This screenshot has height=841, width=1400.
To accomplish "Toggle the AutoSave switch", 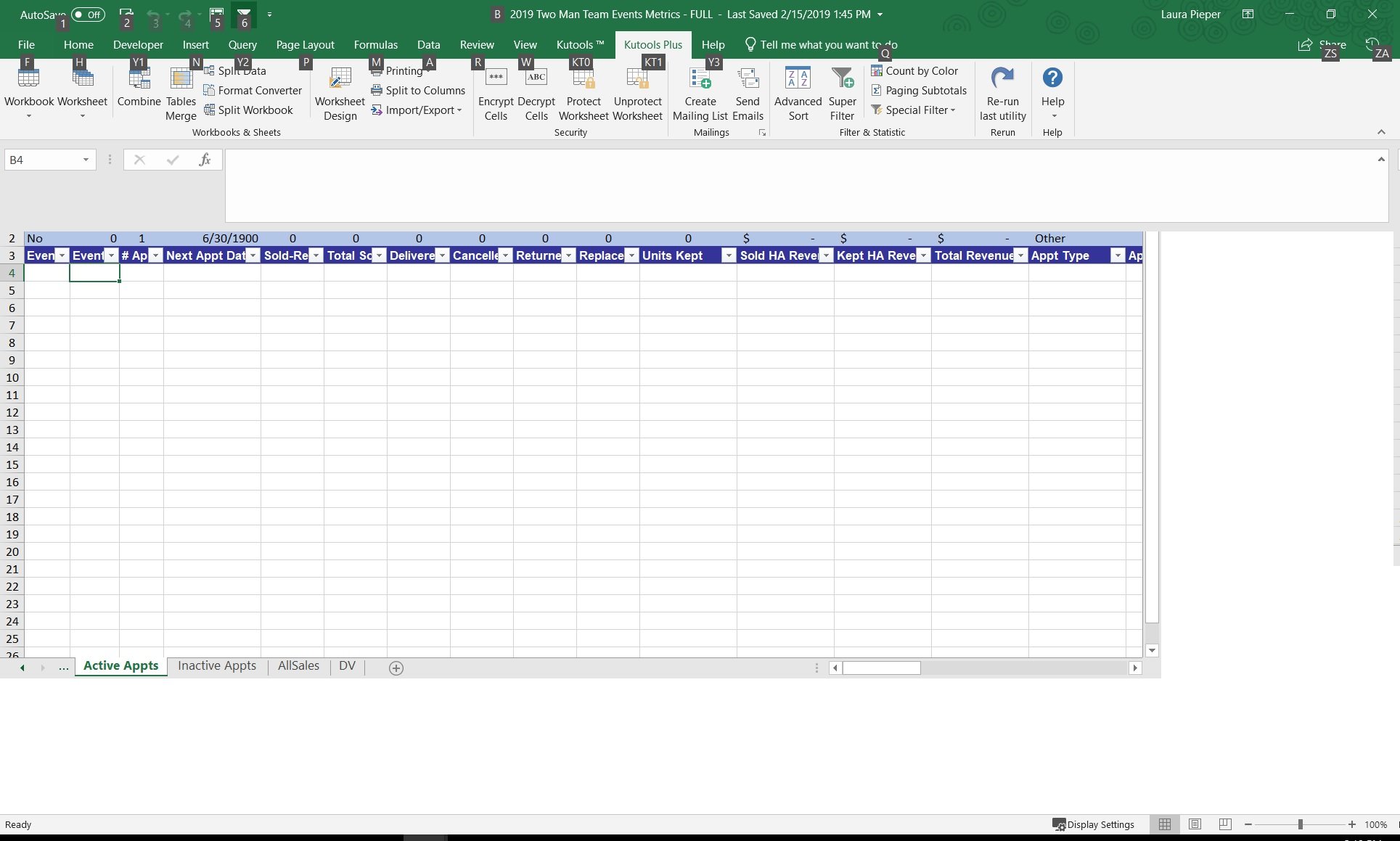I will click(x=88, y=15).
